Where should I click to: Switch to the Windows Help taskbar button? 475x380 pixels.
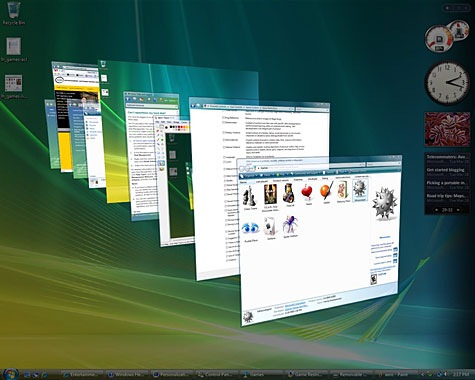[x=127, y=374]
